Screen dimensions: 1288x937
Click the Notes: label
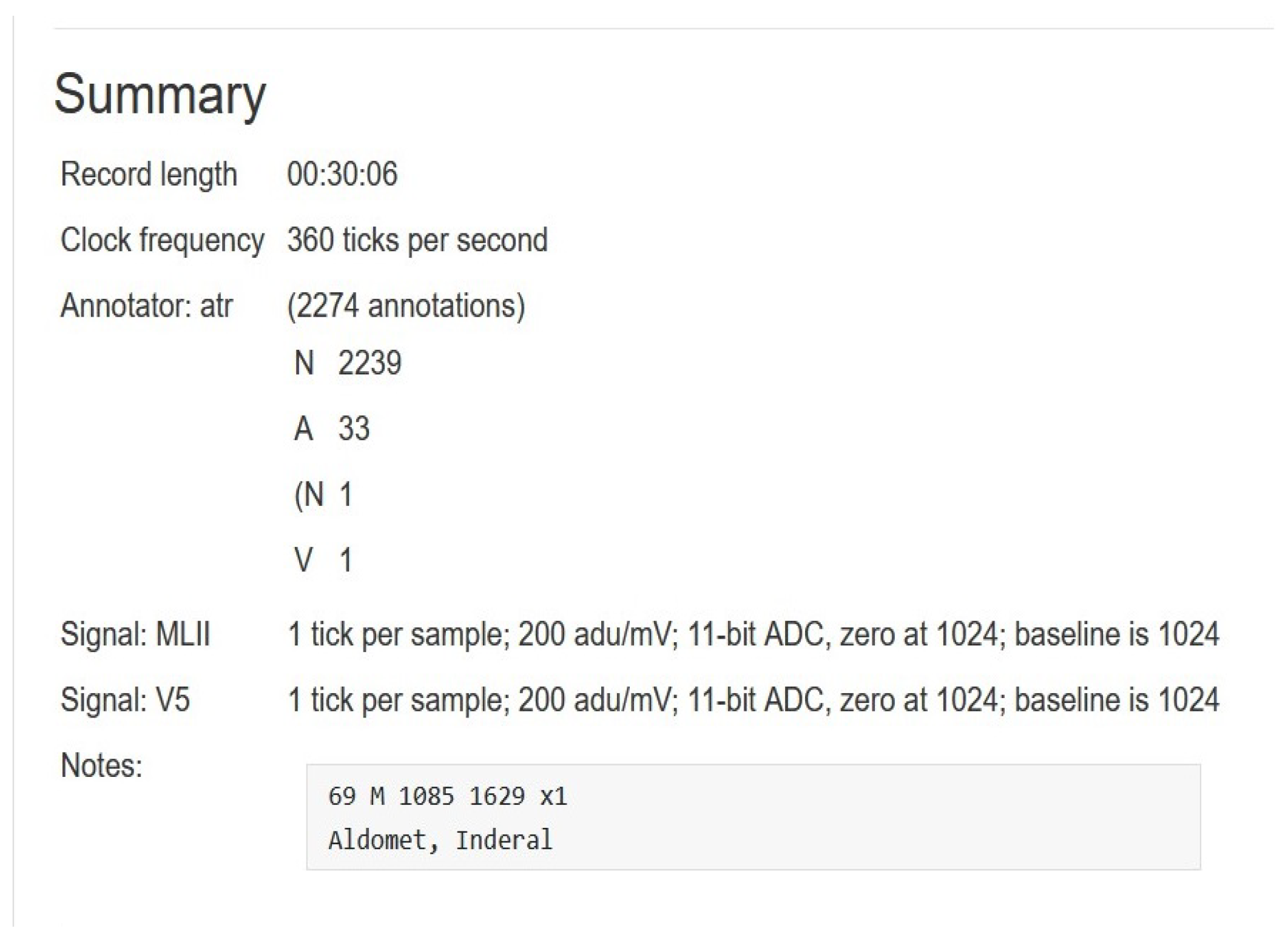pyautogui.click(x=101, y=765)
